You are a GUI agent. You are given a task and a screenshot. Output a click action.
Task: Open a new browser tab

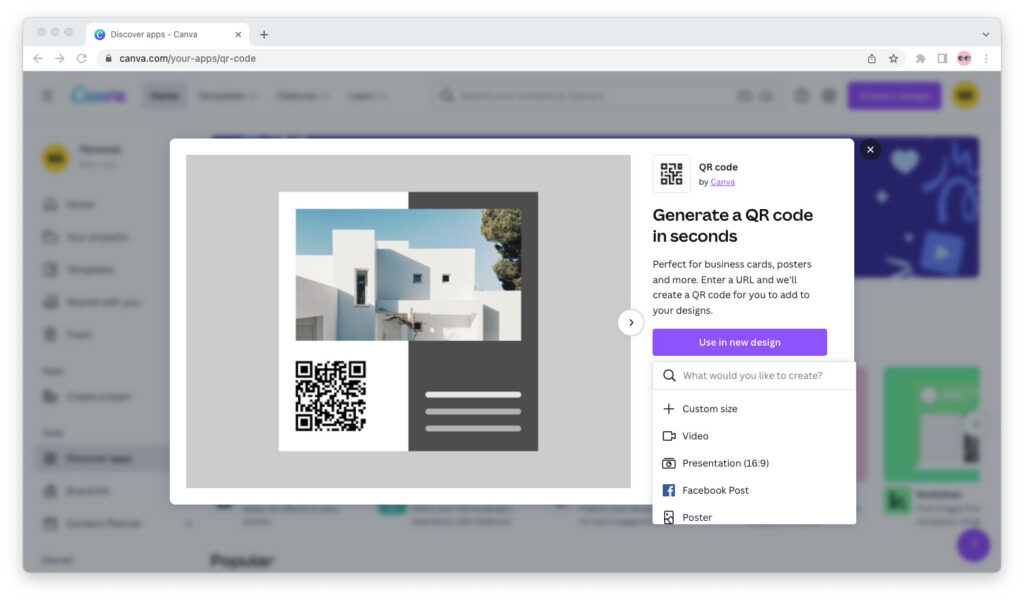click(x=264, y=35)
